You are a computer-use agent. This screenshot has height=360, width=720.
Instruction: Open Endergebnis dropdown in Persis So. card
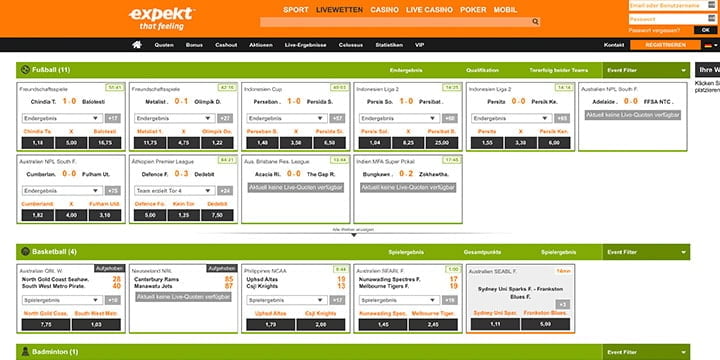click(x=399, y=118)
